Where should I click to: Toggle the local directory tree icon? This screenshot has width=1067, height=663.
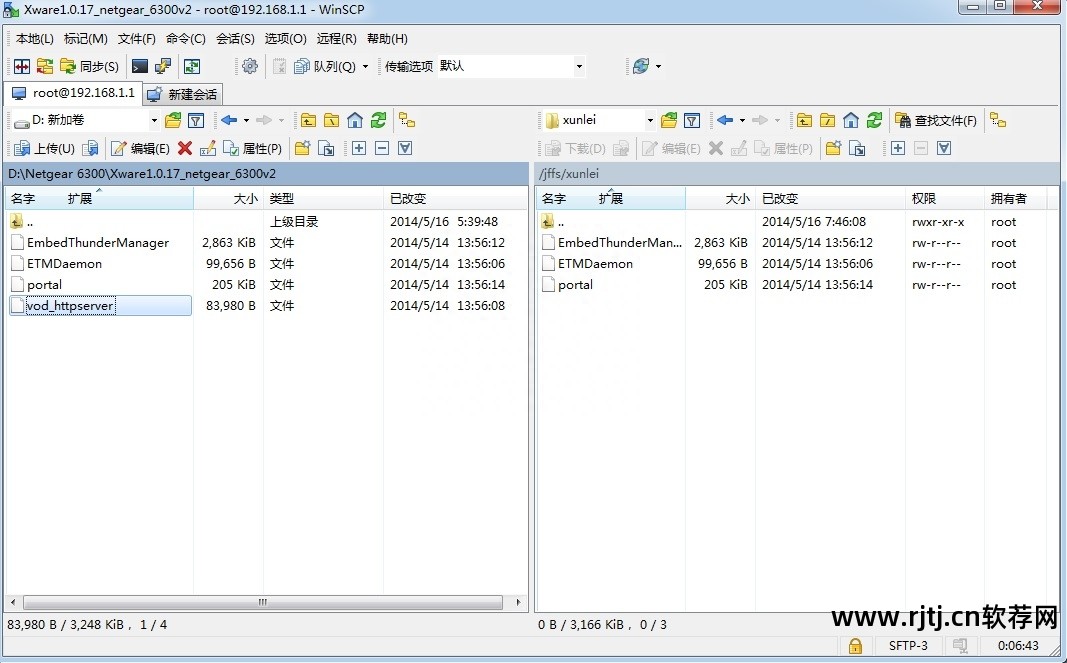click(407, 120)
